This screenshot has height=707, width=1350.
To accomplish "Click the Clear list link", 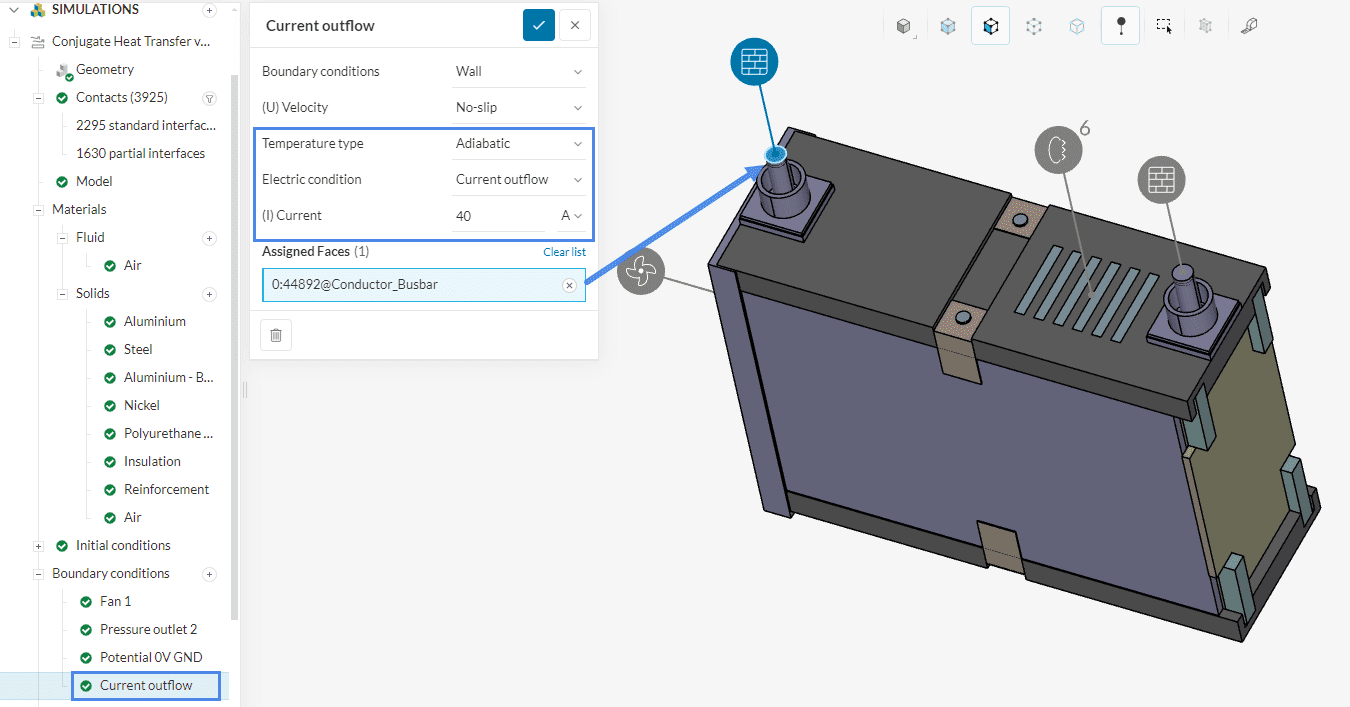I will point(564,252).
